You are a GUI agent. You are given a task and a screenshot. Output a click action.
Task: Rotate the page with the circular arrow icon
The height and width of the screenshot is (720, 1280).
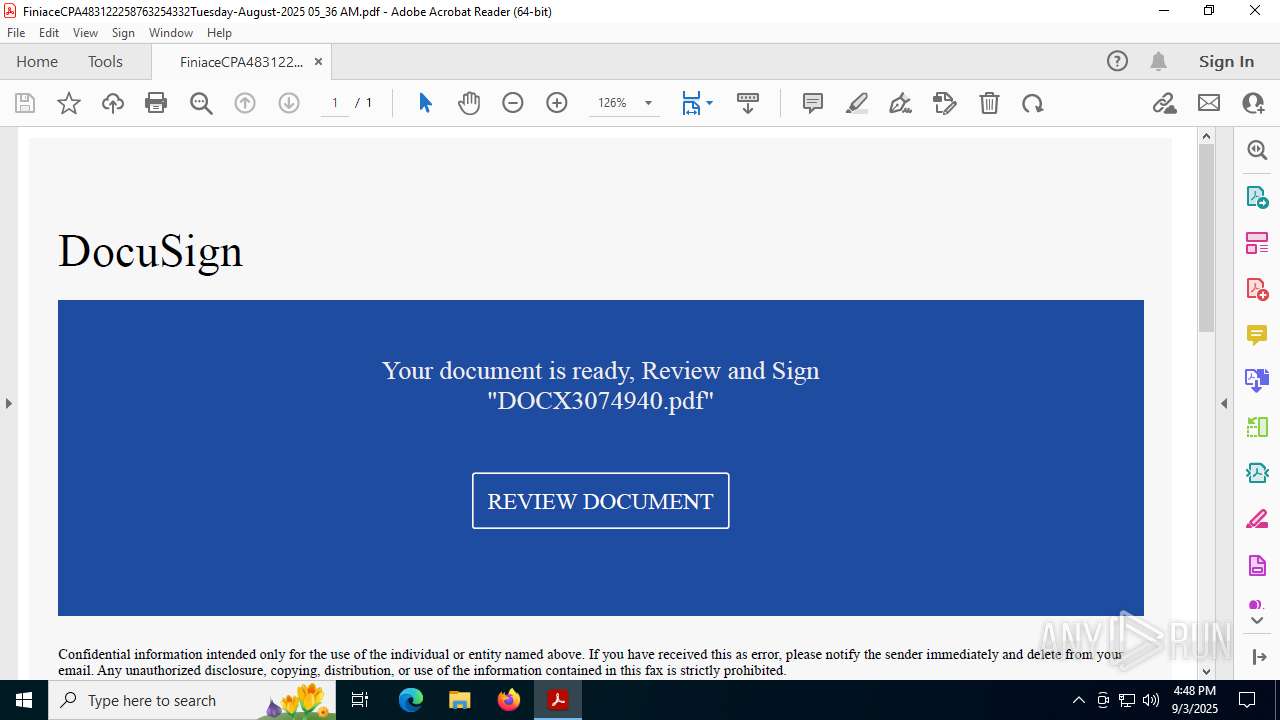(1033, 103)
